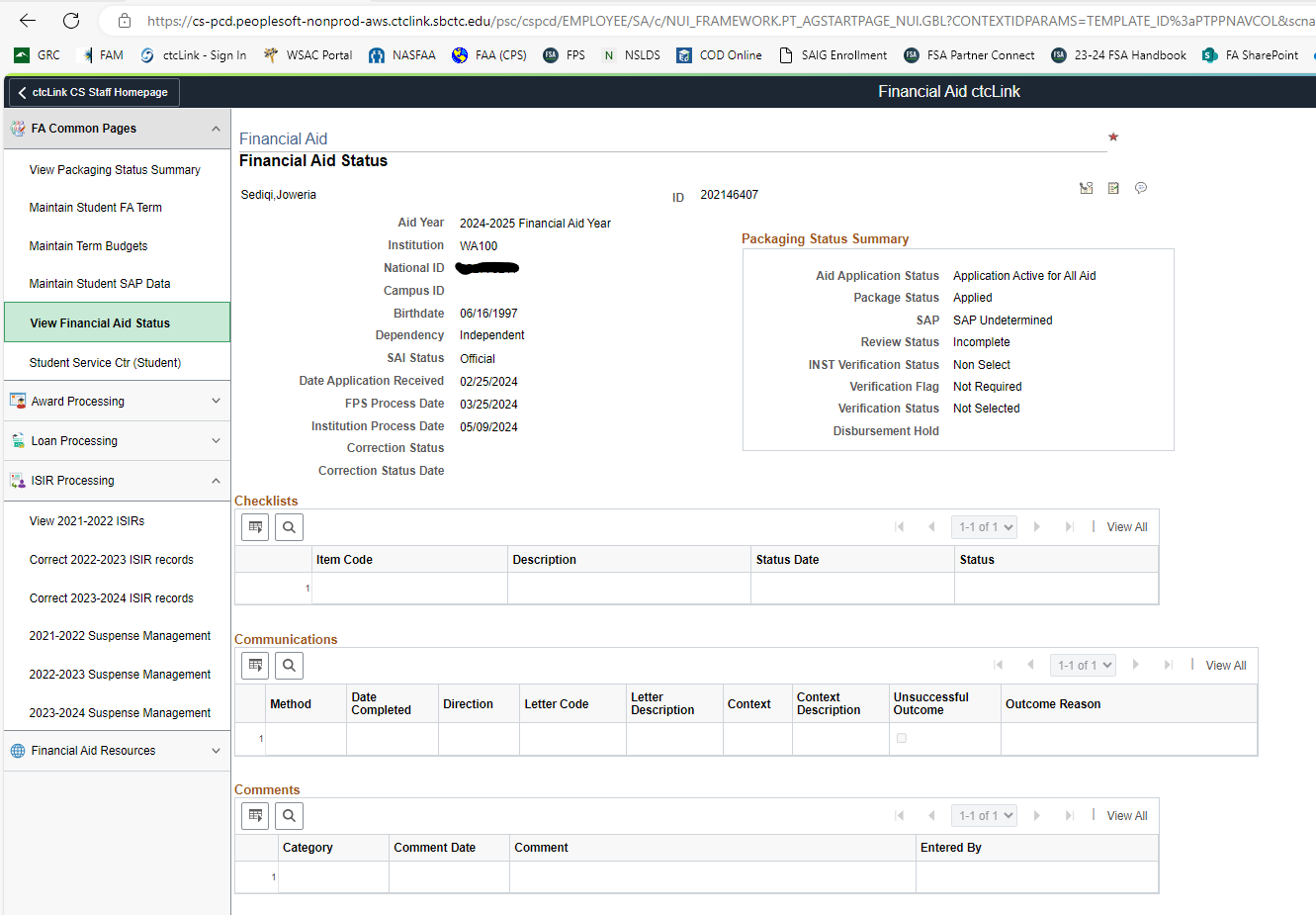
Task: Click the comment bubble icon beside student ID
Action: [x=1141, y=188]
